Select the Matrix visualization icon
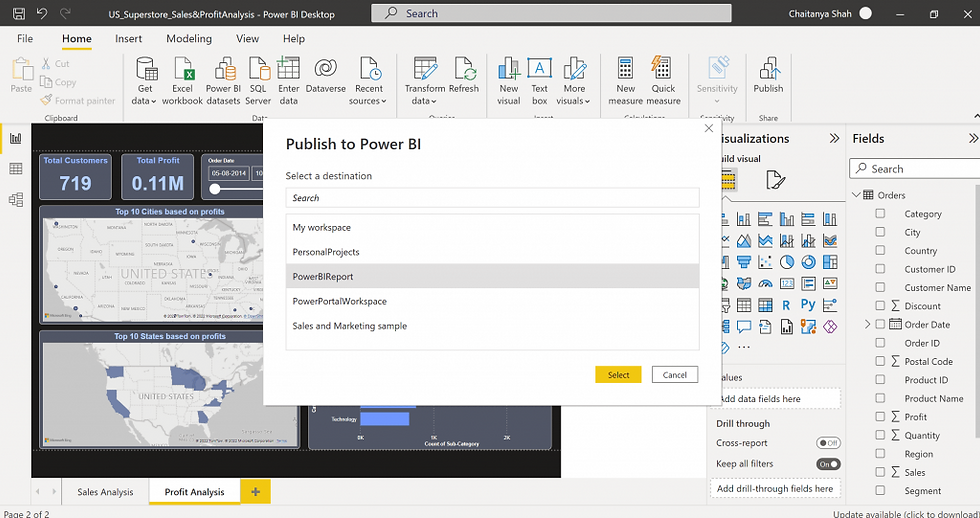Image resolution: width=980 pixels, height=518 pixels. [x=765, y=305]
